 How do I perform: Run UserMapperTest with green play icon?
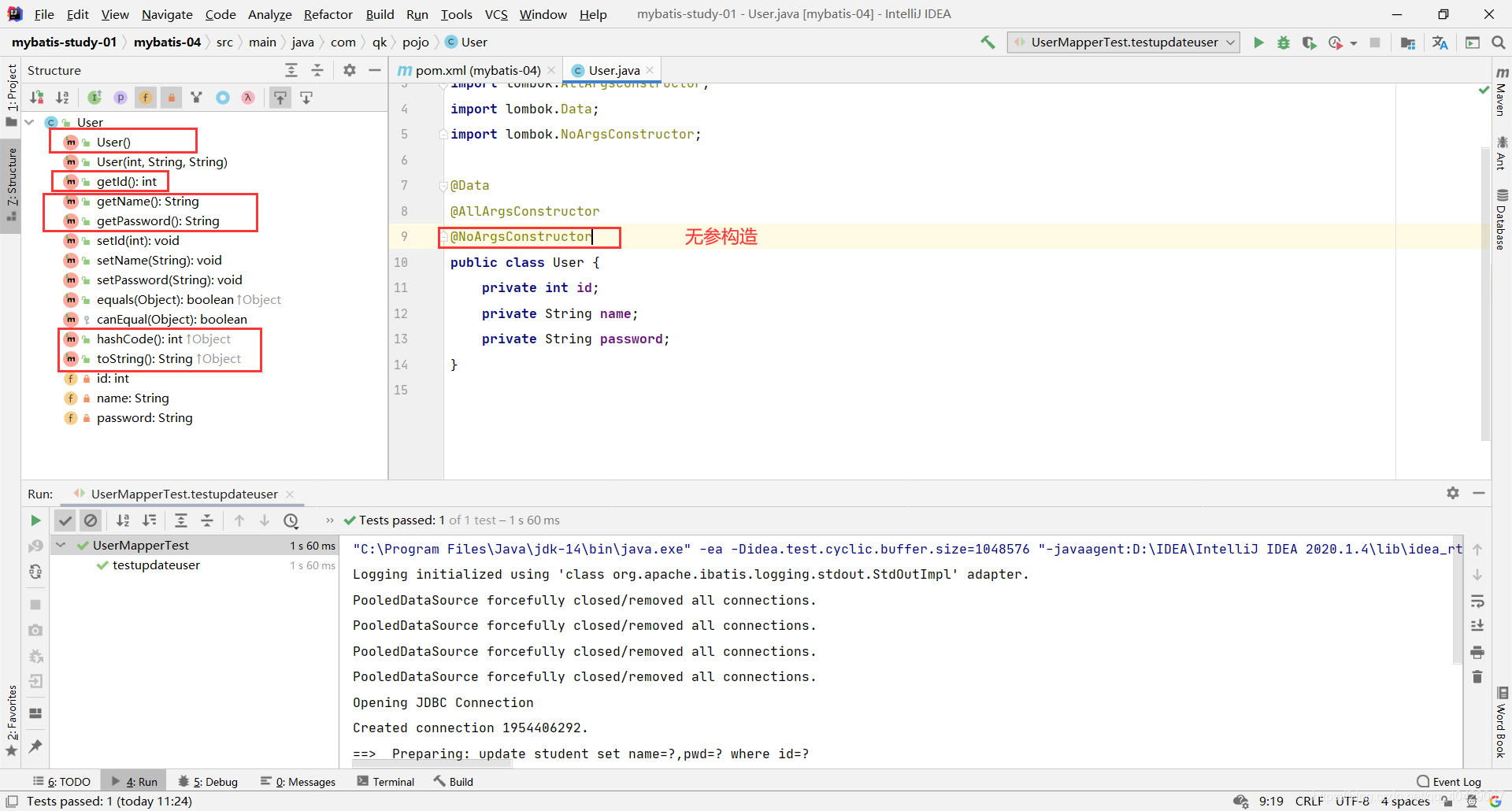pyautogui.click(x=1258, y=43)
